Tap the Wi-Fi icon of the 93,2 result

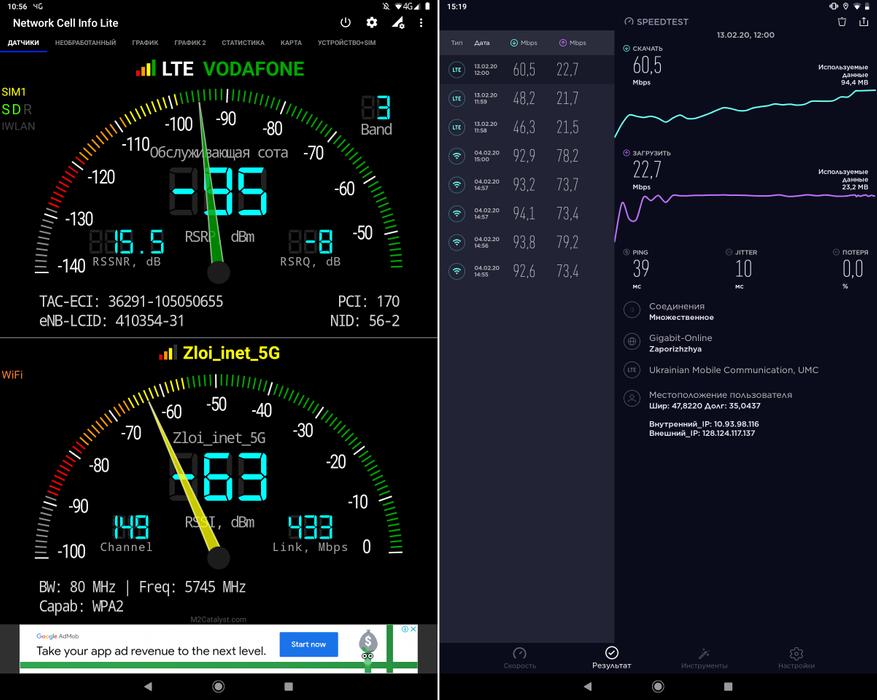[457, 185]
